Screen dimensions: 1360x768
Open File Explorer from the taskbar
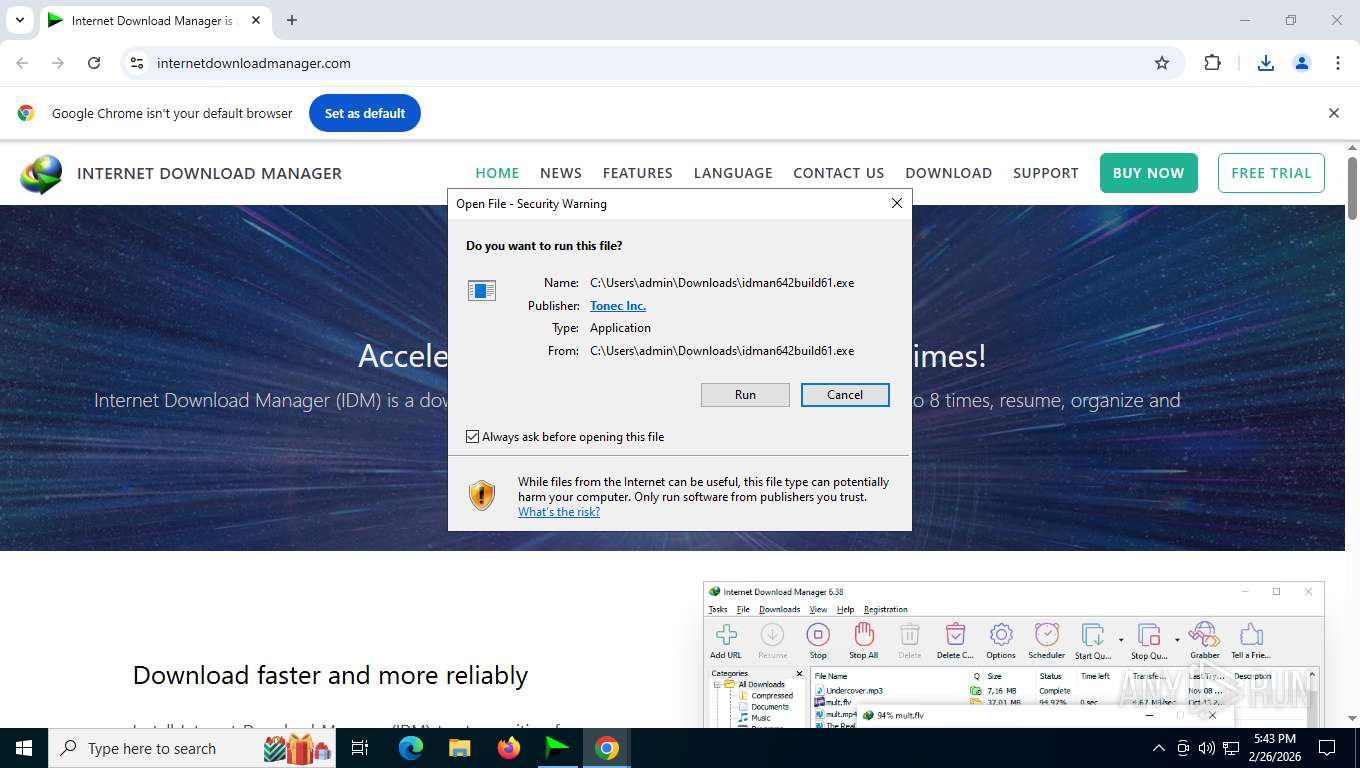pyautogui.click(x=459, y=748)
